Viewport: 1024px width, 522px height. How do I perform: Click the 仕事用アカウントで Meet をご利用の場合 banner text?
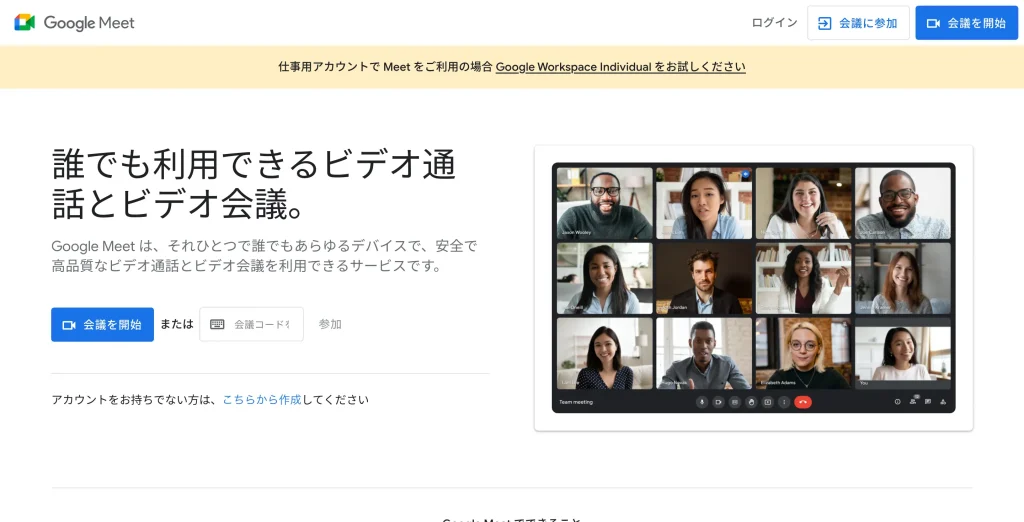click(x=385, y=67)
